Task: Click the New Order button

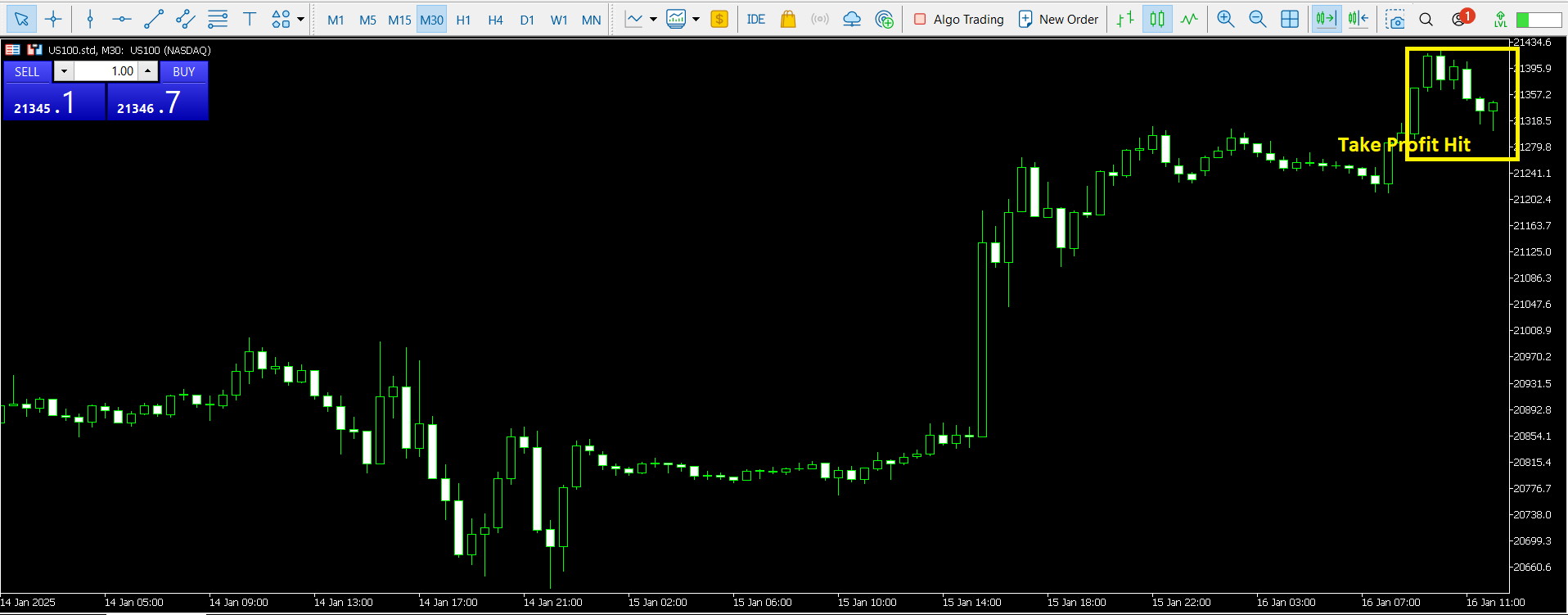Action: click(1058, 20)
